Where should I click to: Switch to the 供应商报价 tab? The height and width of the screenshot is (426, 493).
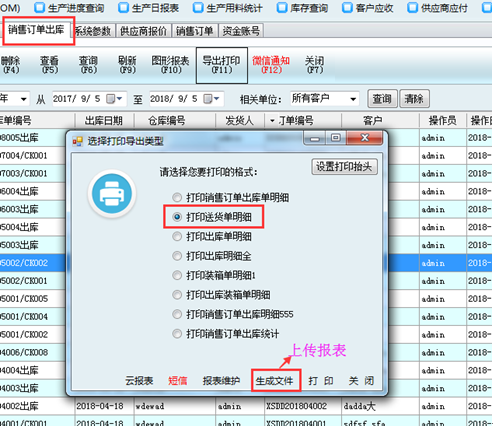click(x=143, y=31)
